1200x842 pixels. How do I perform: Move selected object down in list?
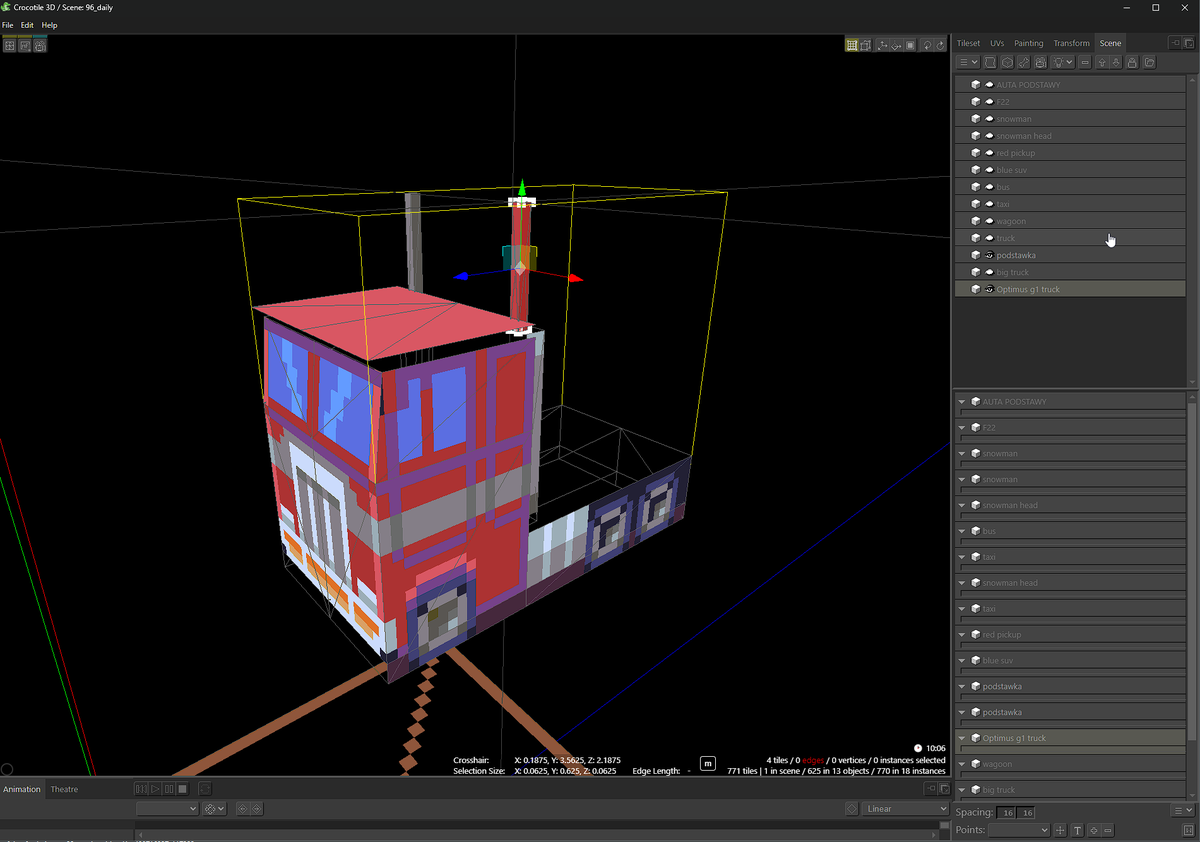[1116, 62]
